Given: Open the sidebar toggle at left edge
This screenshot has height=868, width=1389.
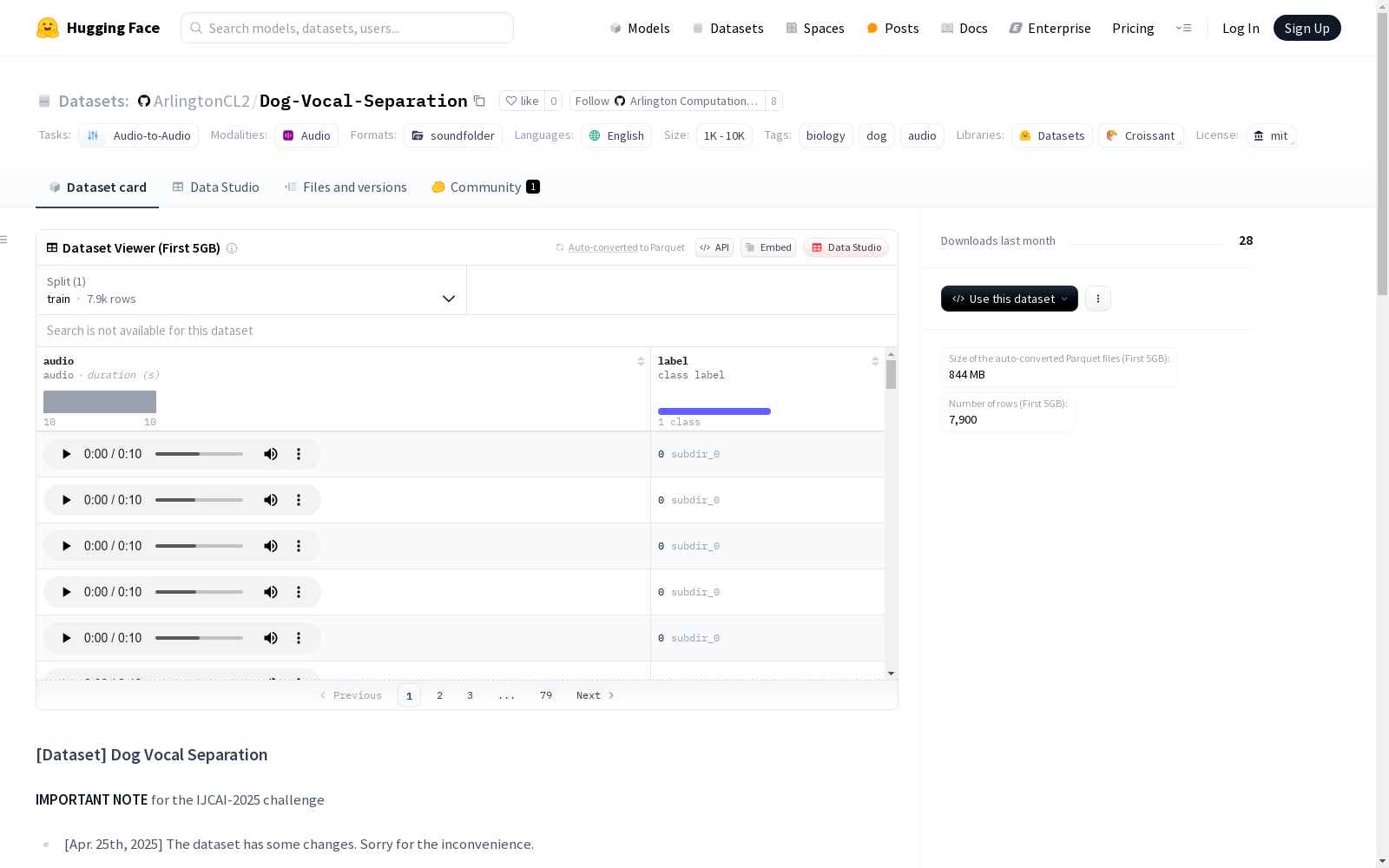Looking at the screenshot, I should pyautogui.click(x=4, y=240).
